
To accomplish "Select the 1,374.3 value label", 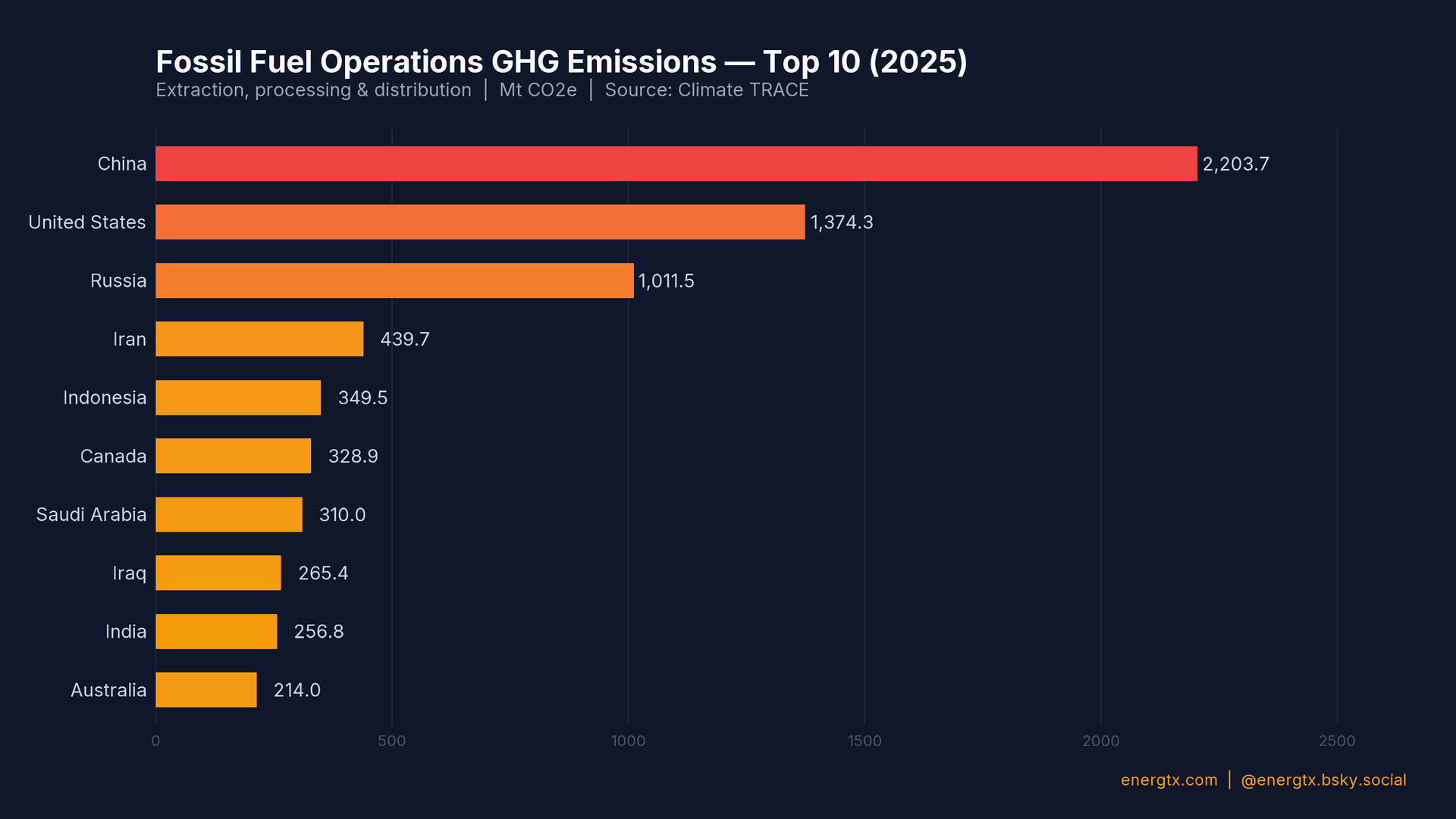I will pos(842,222).
